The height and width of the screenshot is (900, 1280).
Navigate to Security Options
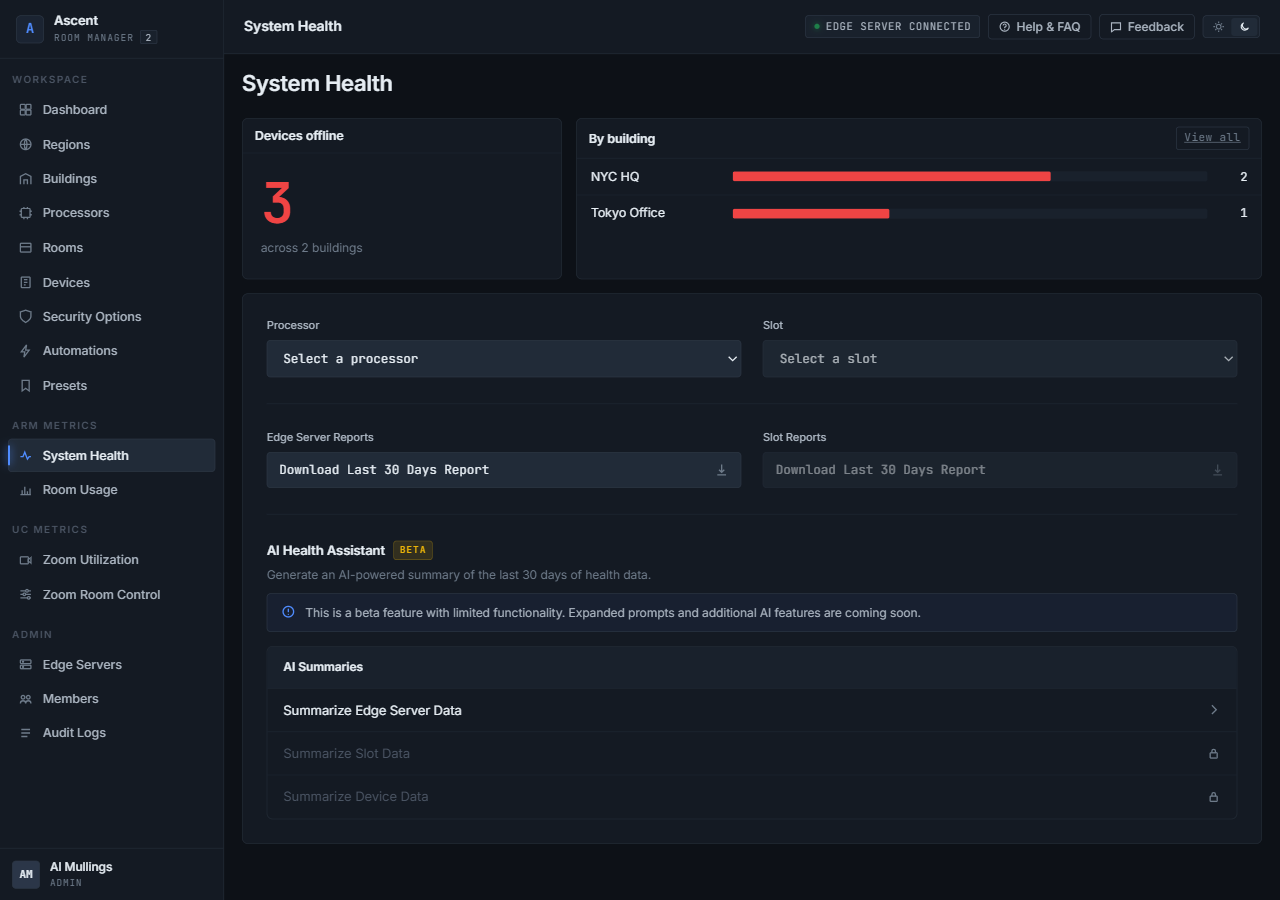click(x=112, y=317)
